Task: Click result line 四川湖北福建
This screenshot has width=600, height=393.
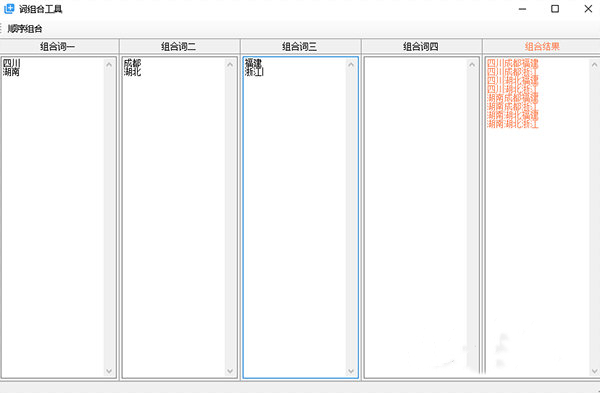Action: click(x=513, y=80)
